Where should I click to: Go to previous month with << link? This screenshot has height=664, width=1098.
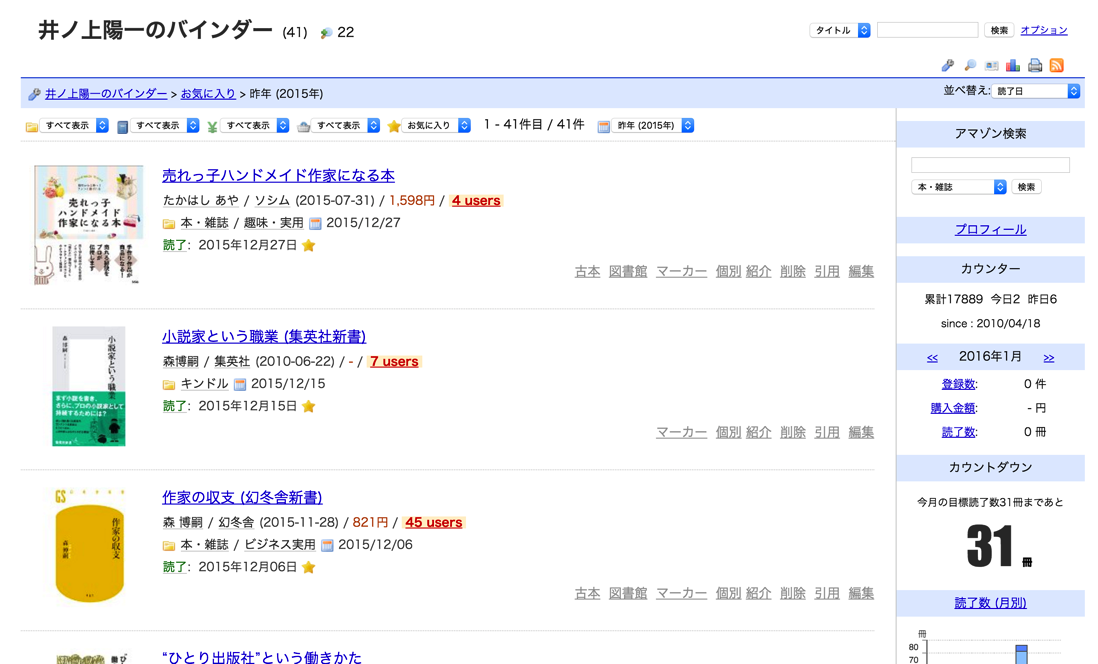pyautogui.click(x=932, y=358)
